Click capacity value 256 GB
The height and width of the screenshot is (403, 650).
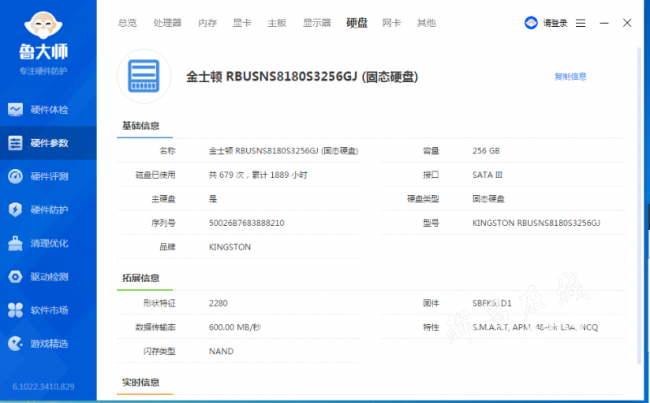point(486,151)
